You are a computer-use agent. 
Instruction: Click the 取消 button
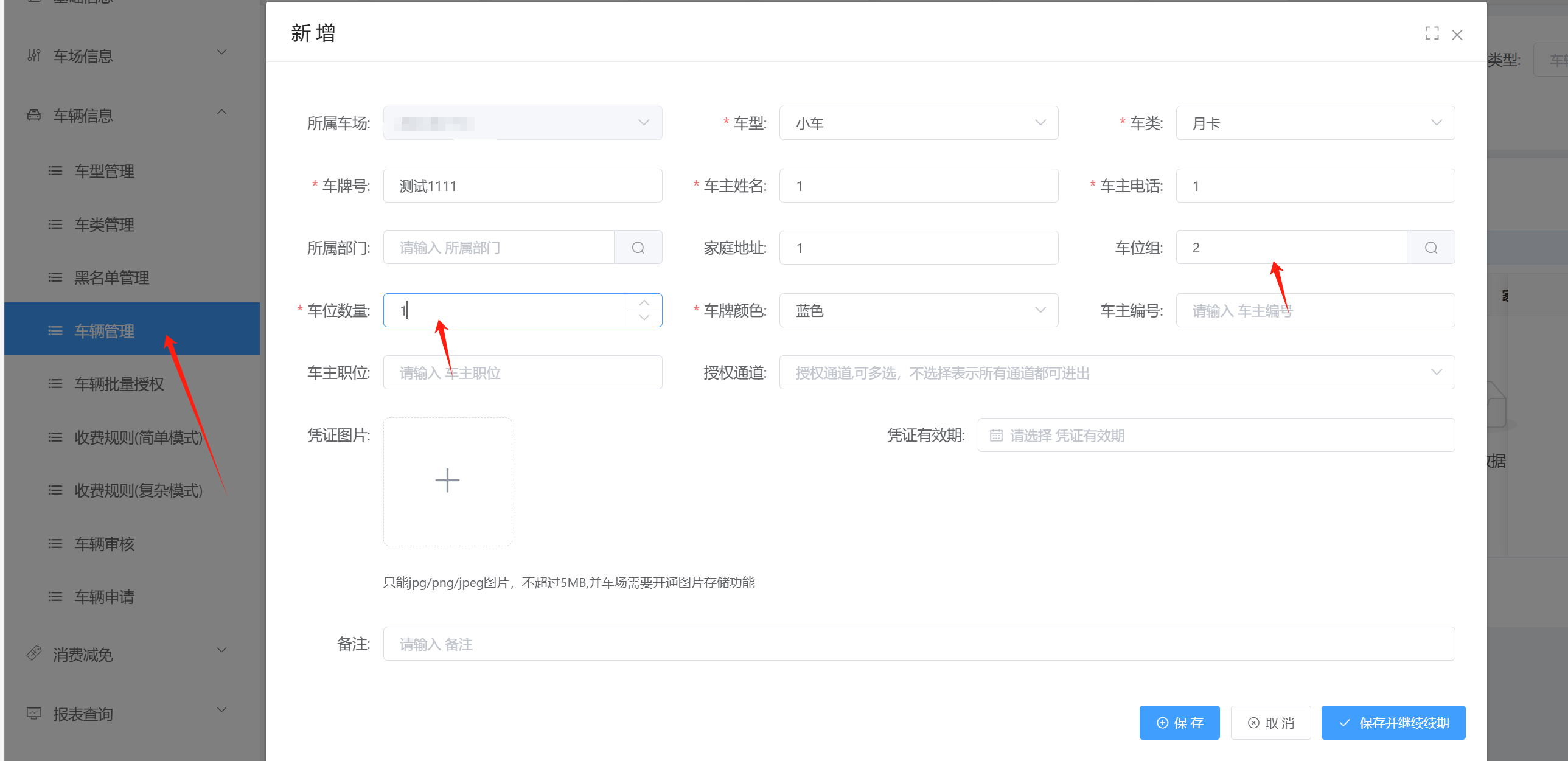(x=1270, y=723)
